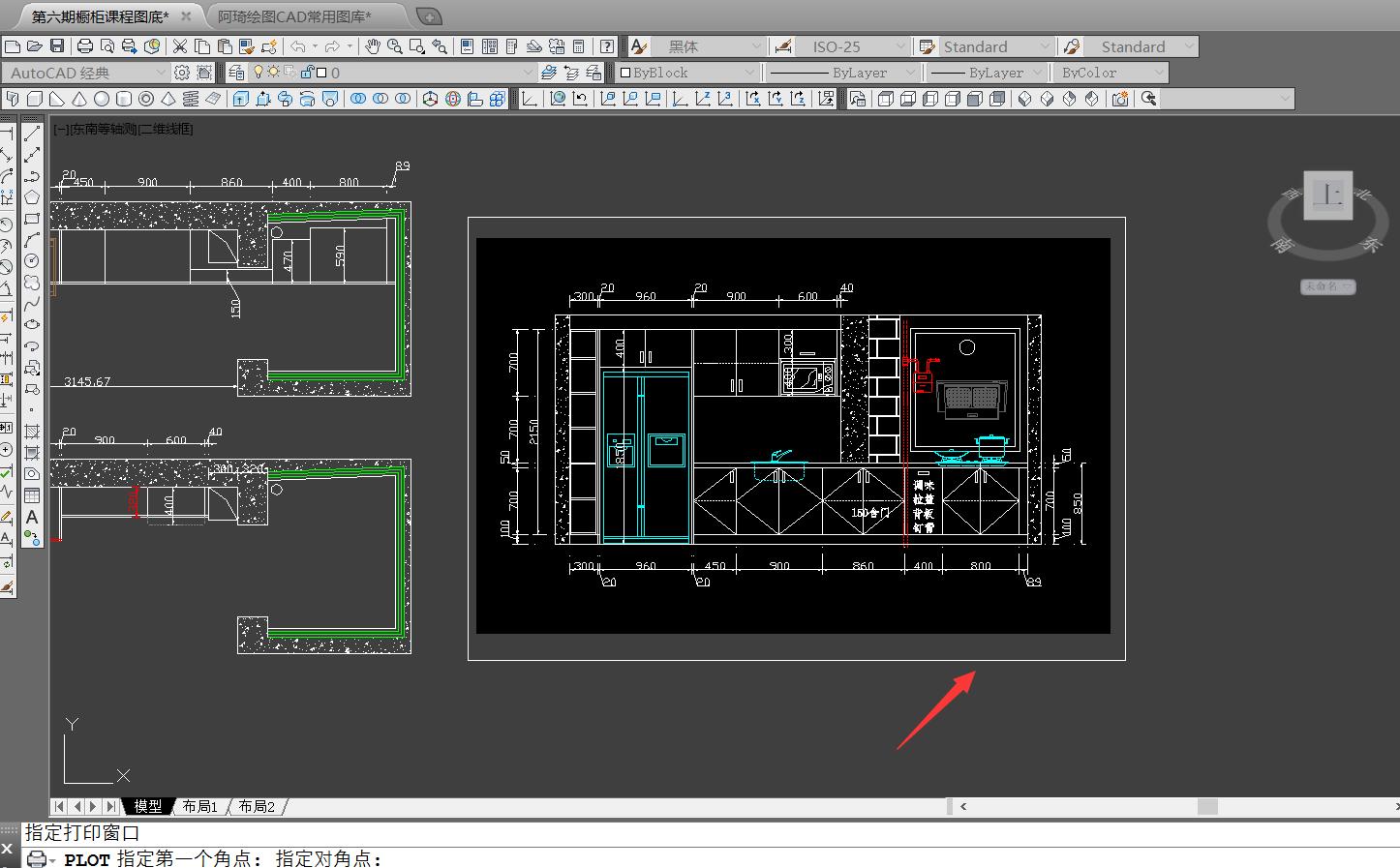Switch to 阿琦绘图CAD常用图库 document tab
The image size is (1400, 868).
point(294,16)
